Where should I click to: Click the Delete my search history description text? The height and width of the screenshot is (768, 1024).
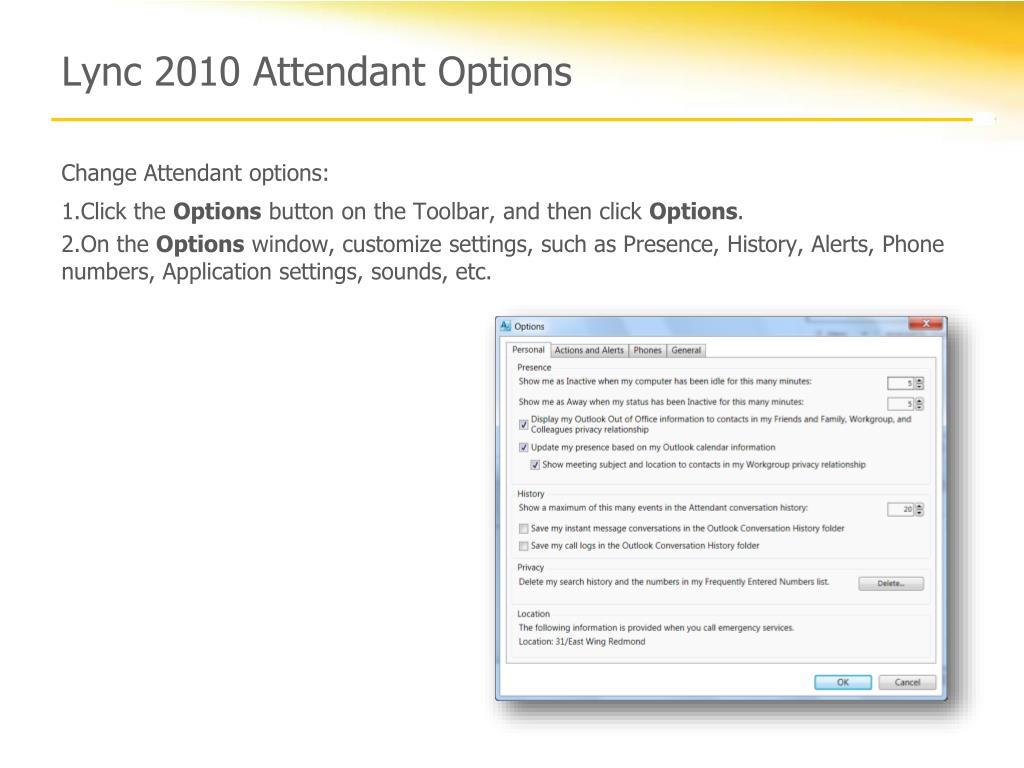(x=674, y=582)
